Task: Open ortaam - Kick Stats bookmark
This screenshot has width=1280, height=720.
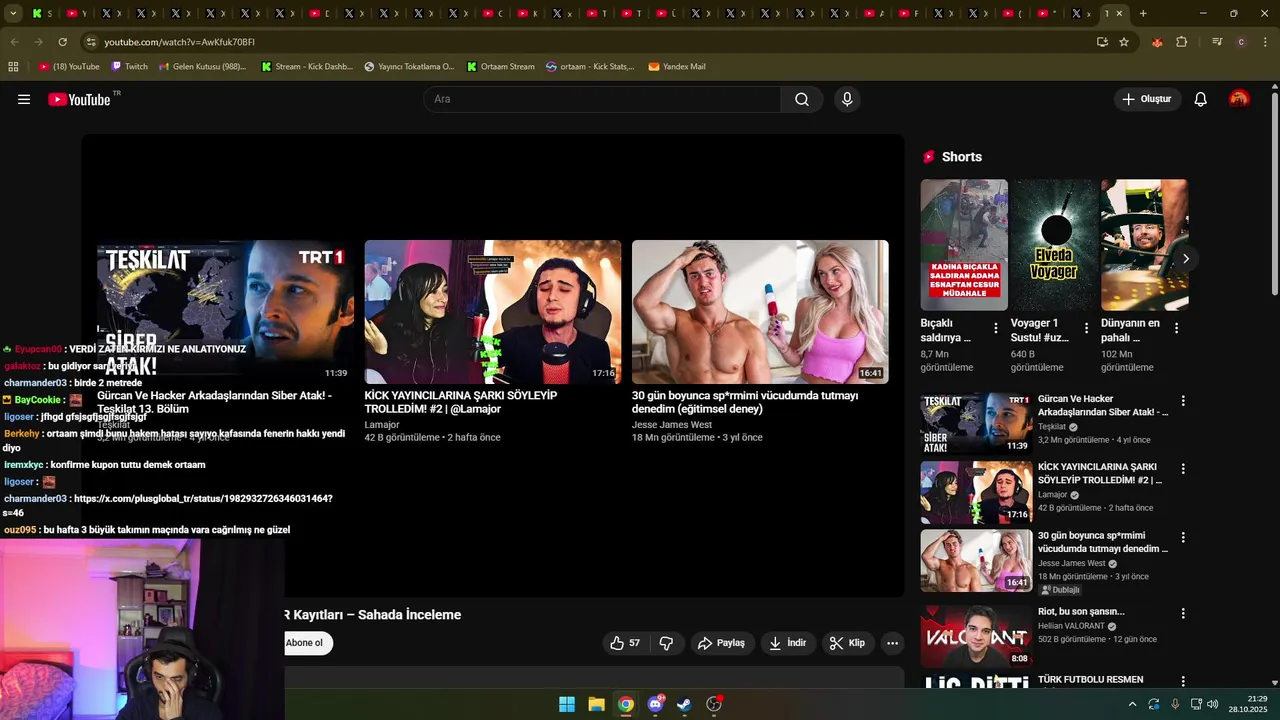Action: click(x=590, y=67)
